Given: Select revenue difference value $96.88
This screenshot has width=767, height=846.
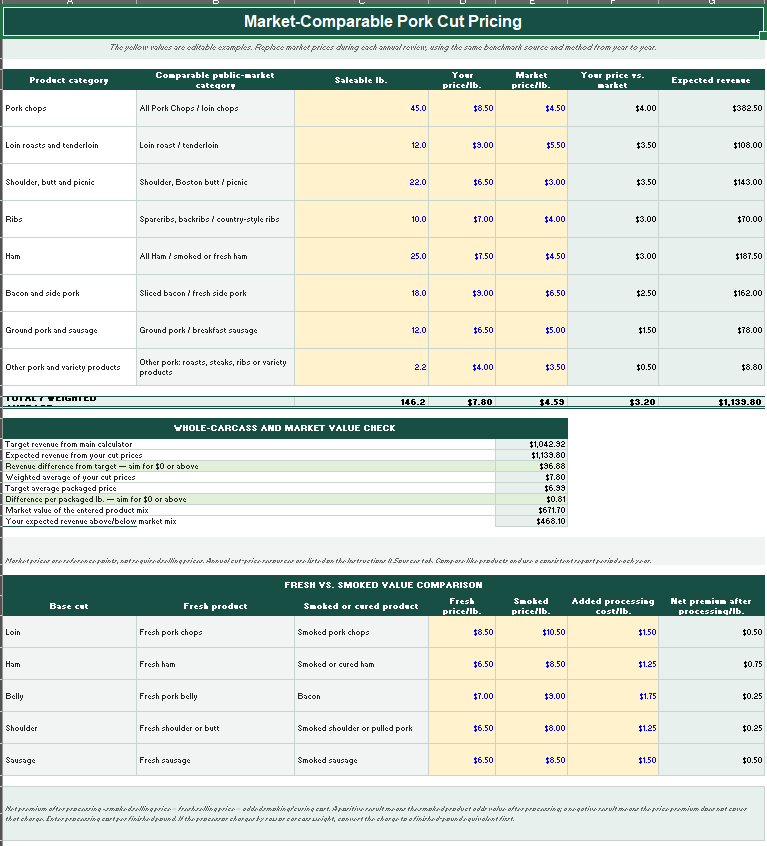Looking at the screenshot, I should pos(531,466).
